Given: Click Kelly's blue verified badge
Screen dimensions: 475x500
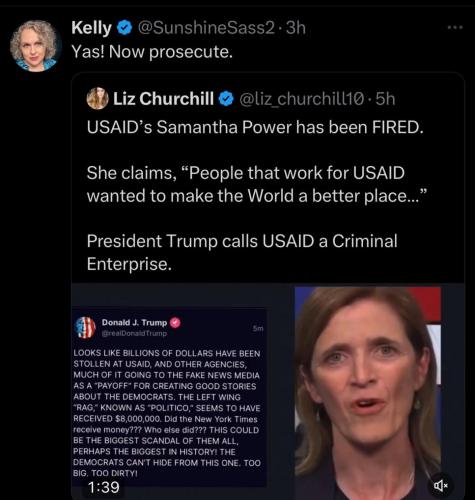Looking at the screenshot, I should 125,28.
